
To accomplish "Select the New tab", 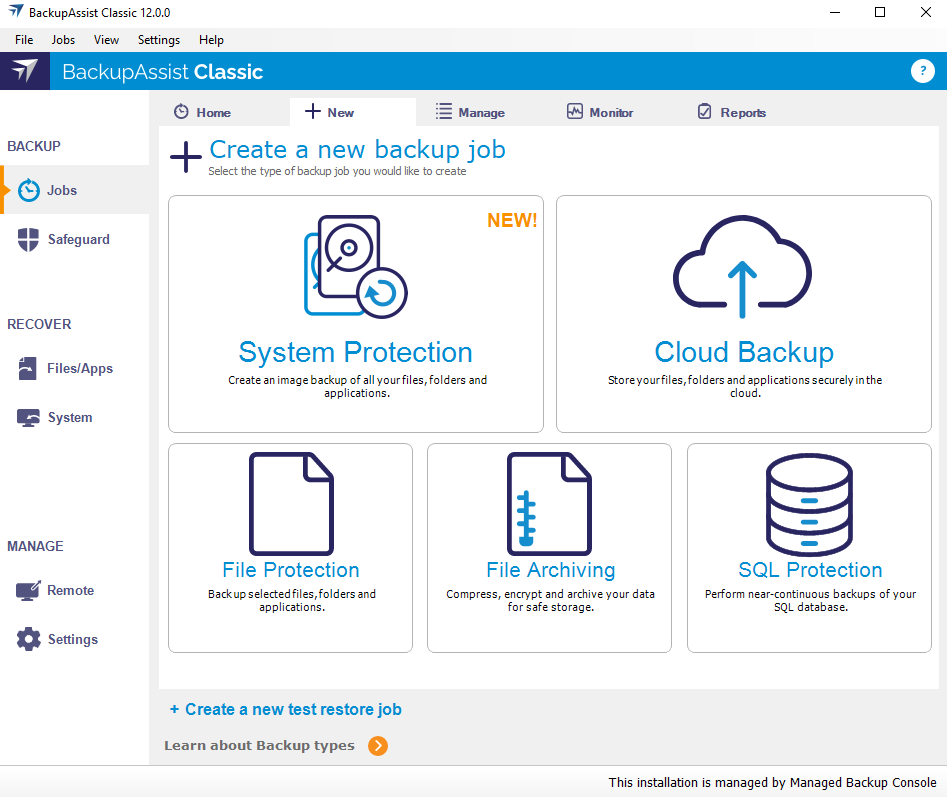I will click(x=353, y=112).
